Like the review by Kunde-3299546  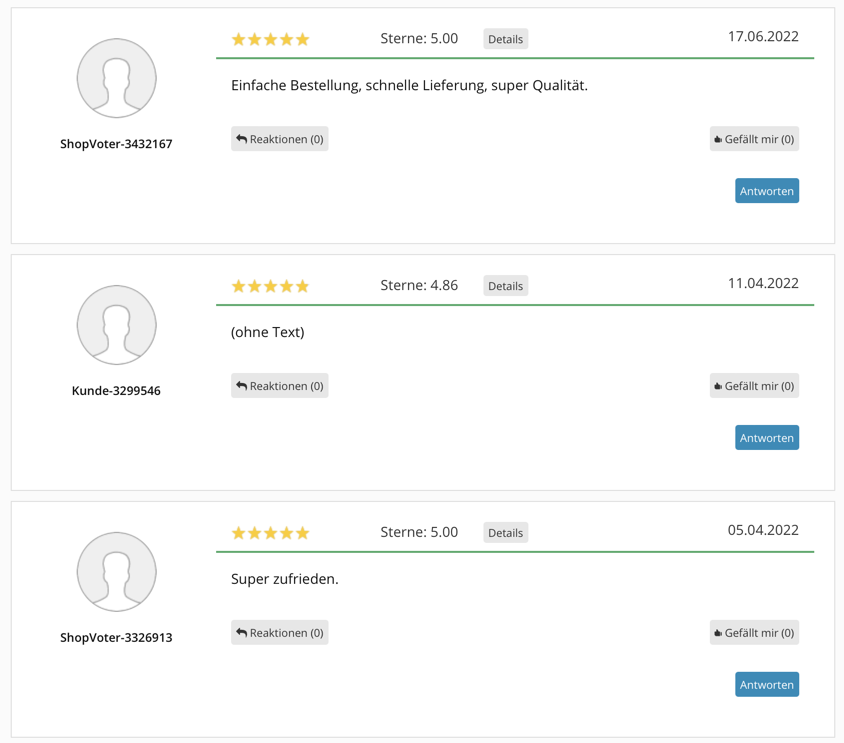pos(754,386)
